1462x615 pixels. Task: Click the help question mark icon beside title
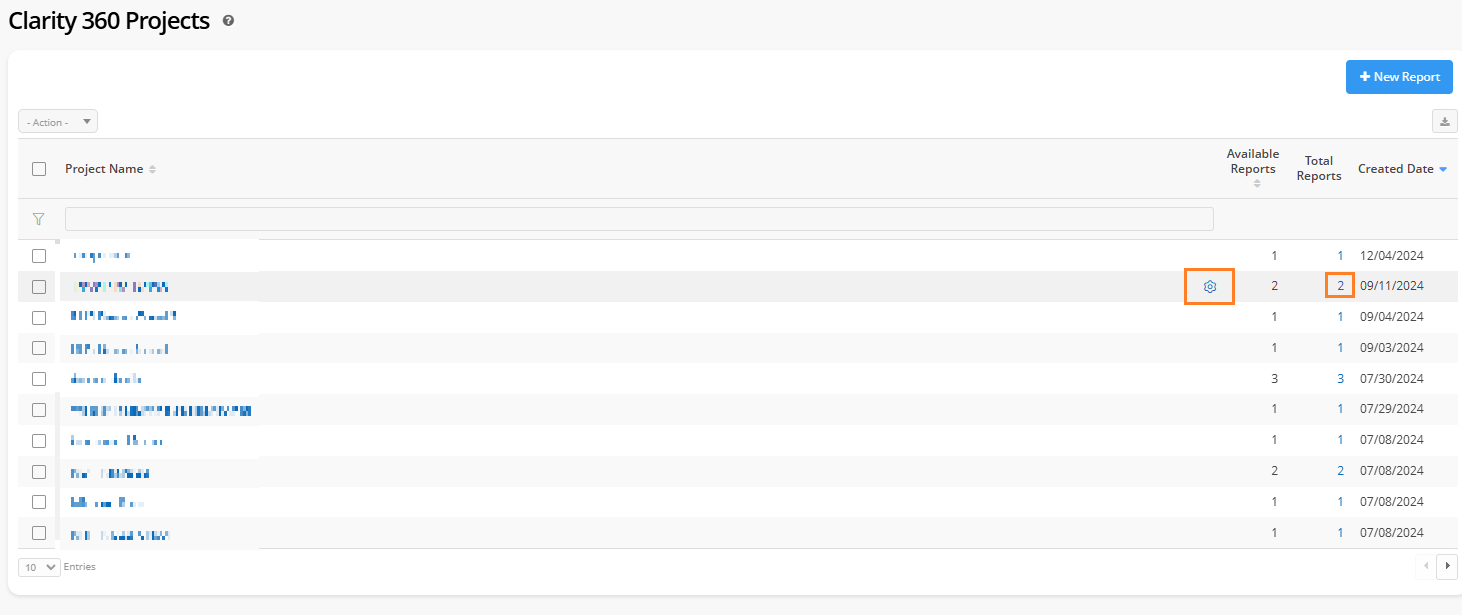pyautogui.click(x=229, y=20)
